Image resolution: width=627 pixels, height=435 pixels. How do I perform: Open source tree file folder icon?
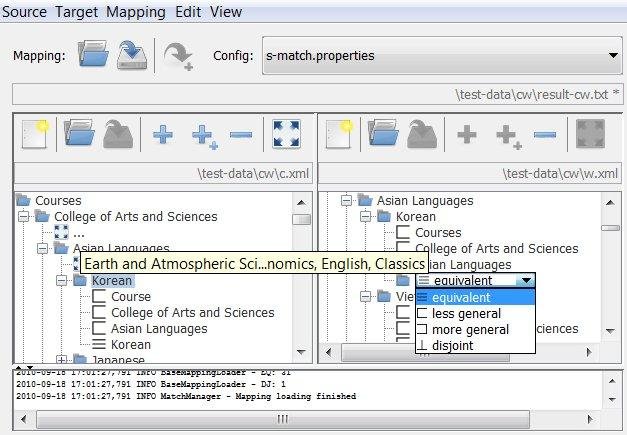pos(79,133)
